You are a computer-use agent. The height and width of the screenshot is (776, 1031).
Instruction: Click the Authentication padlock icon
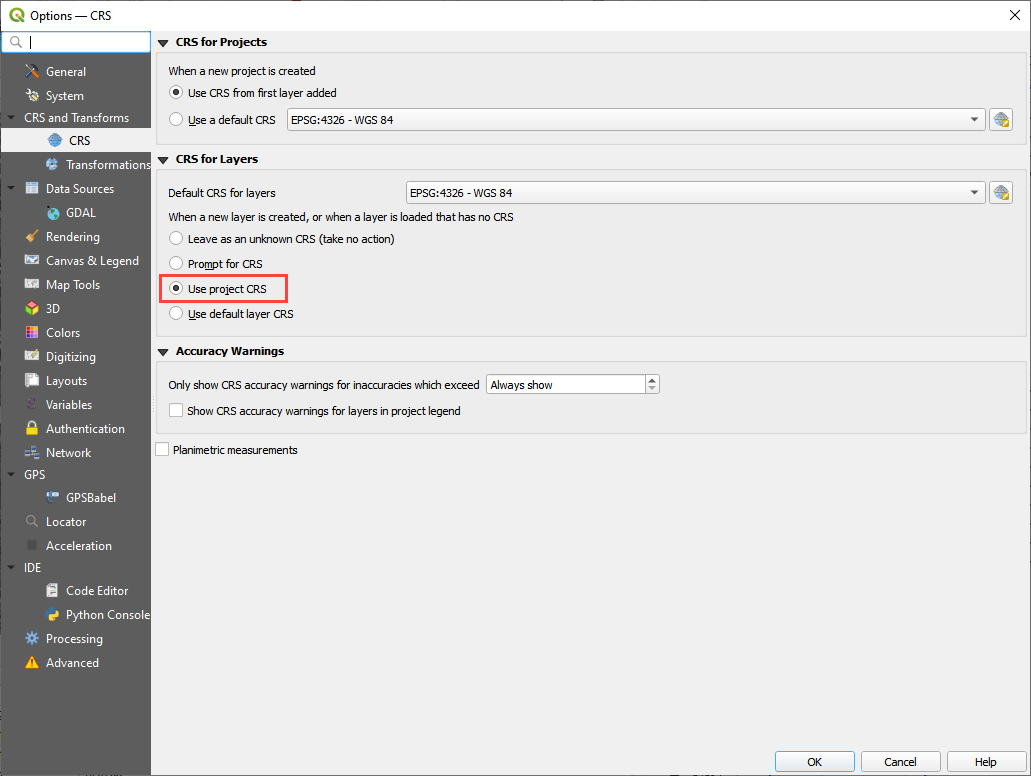pyautogui.click(x=32, y=429)
